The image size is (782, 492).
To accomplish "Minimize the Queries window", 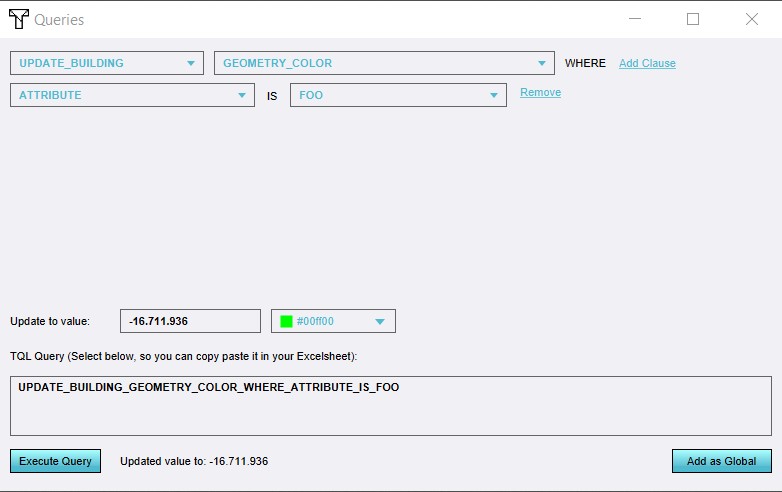I will [634, 19].
